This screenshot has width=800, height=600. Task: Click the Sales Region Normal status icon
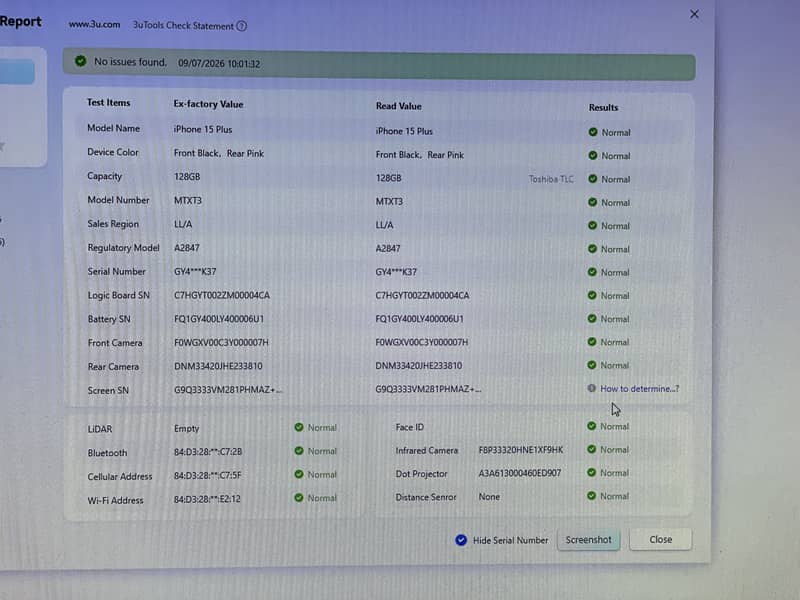click(x=592, y=226)
